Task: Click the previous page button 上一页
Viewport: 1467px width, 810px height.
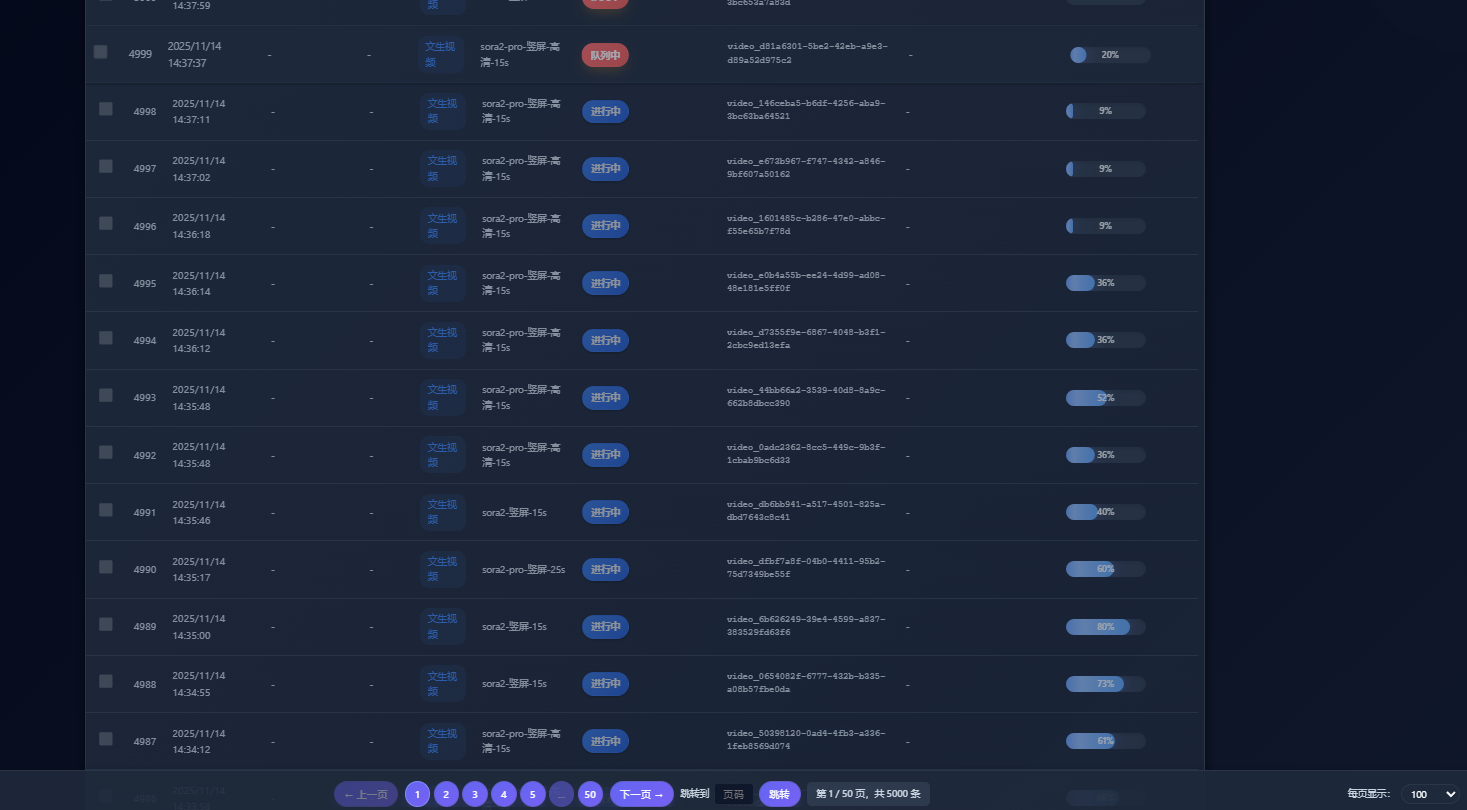Action: (366, 794)
